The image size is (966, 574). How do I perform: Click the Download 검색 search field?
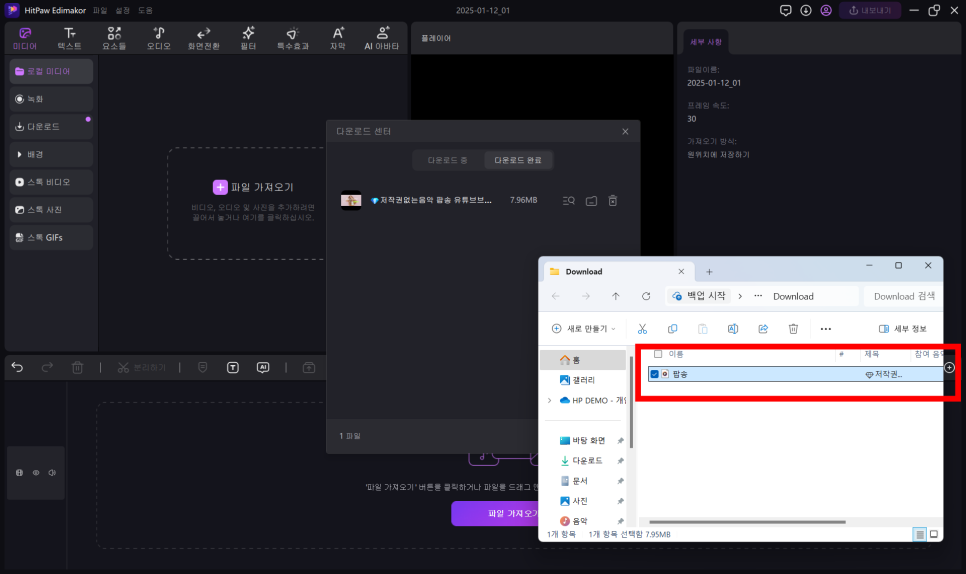(x=903, y=296)
